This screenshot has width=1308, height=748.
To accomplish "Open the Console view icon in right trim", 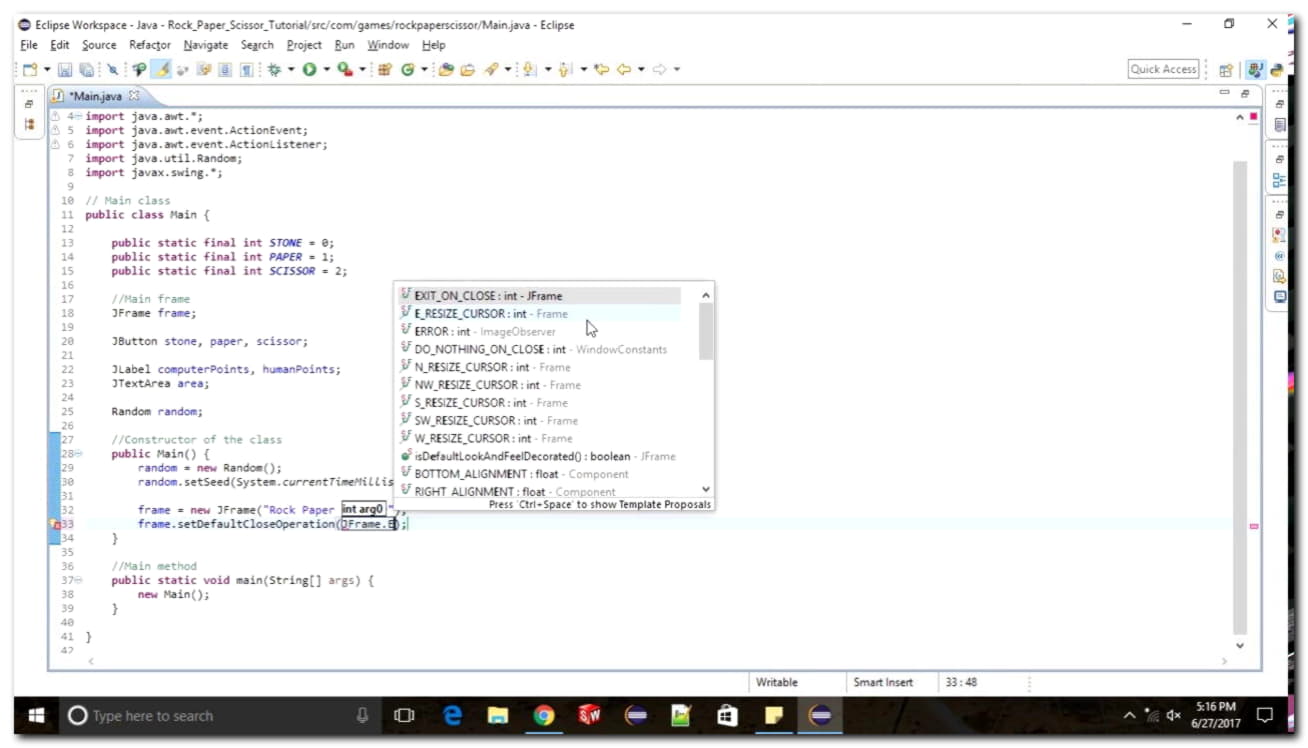I will coord(1280,297).
